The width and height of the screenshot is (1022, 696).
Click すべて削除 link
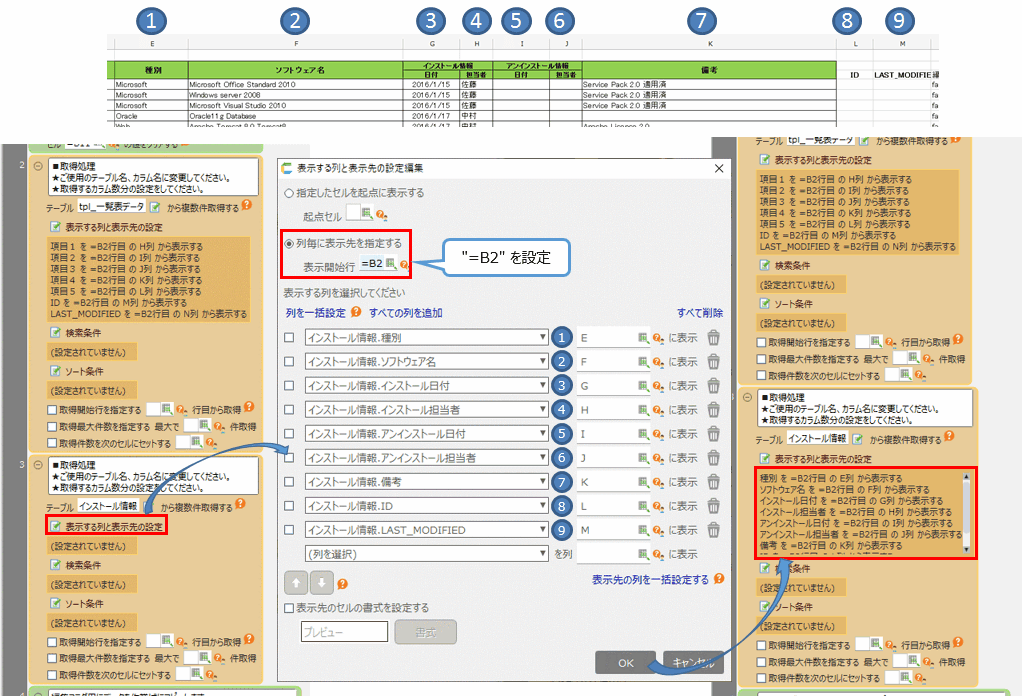(x=700, y=313)
